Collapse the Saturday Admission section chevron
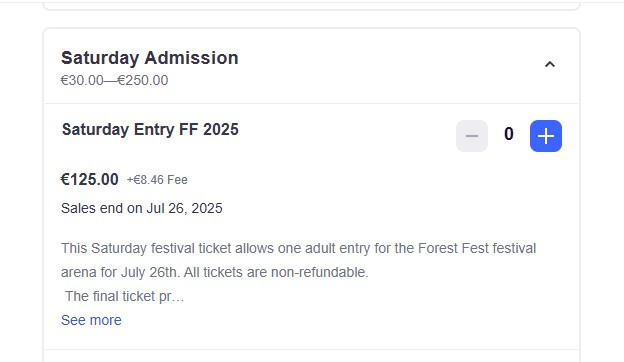The width and height of the screenshot is (624, 362). (550, 64)
